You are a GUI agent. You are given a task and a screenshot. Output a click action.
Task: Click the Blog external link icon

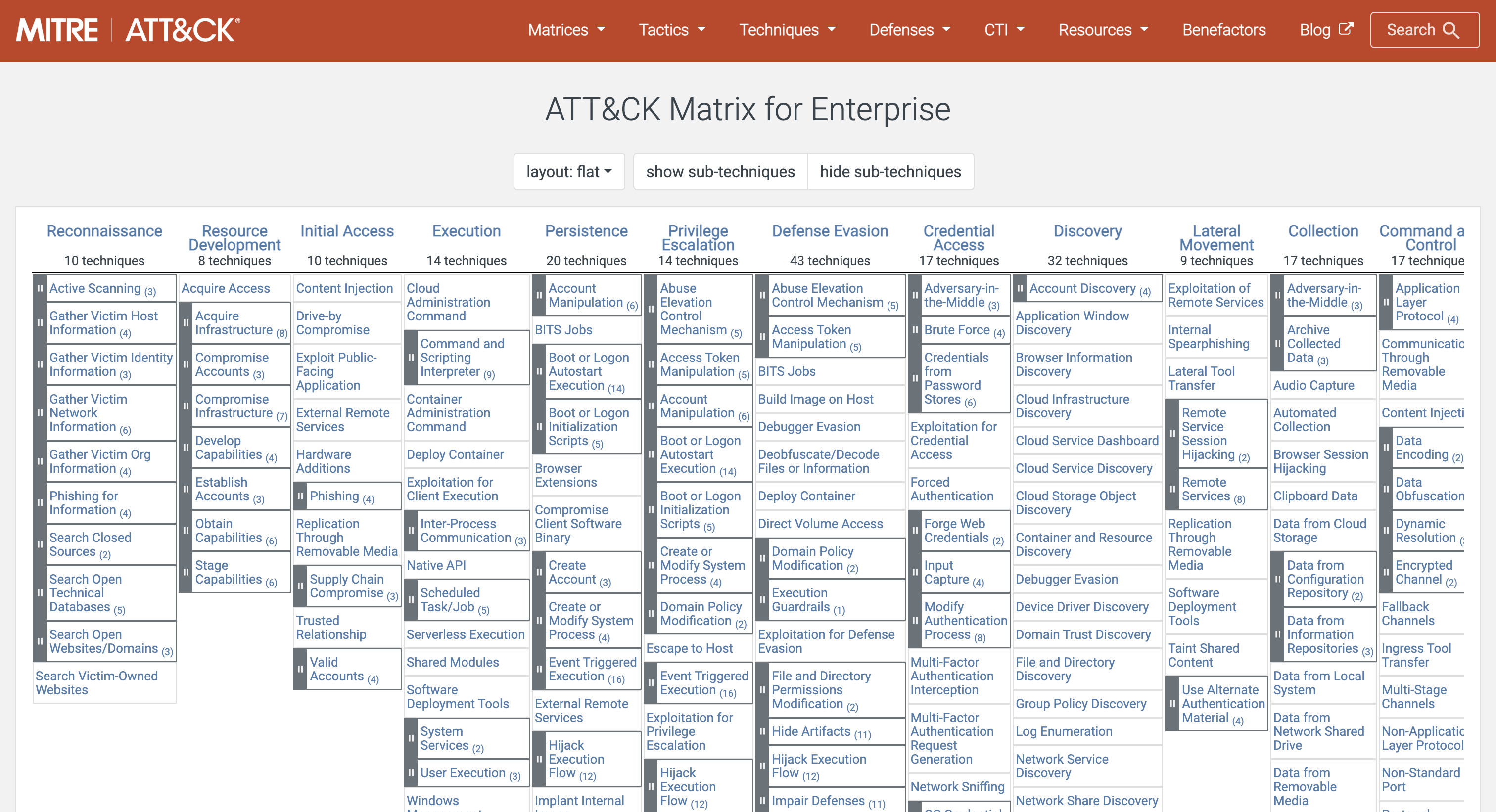[x=1346, y=29]
